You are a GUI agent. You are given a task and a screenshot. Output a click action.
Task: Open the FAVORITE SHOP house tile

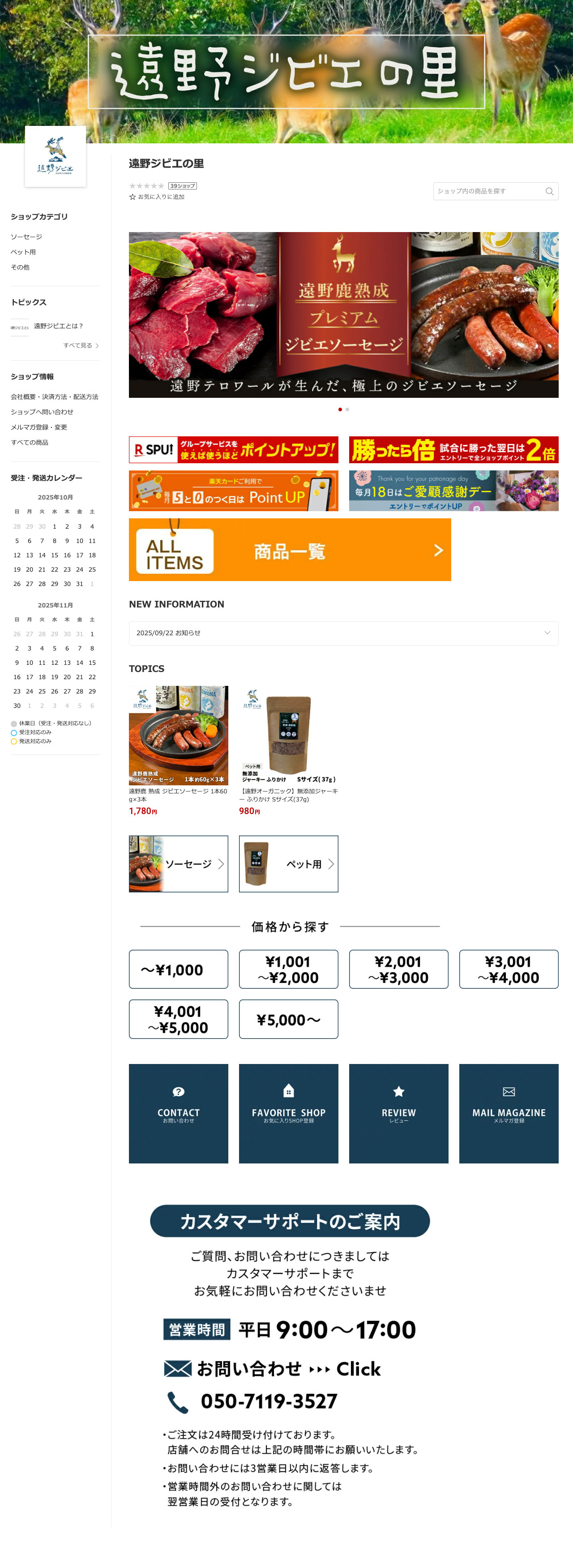pyautogui.click(x=288, y=1113)
